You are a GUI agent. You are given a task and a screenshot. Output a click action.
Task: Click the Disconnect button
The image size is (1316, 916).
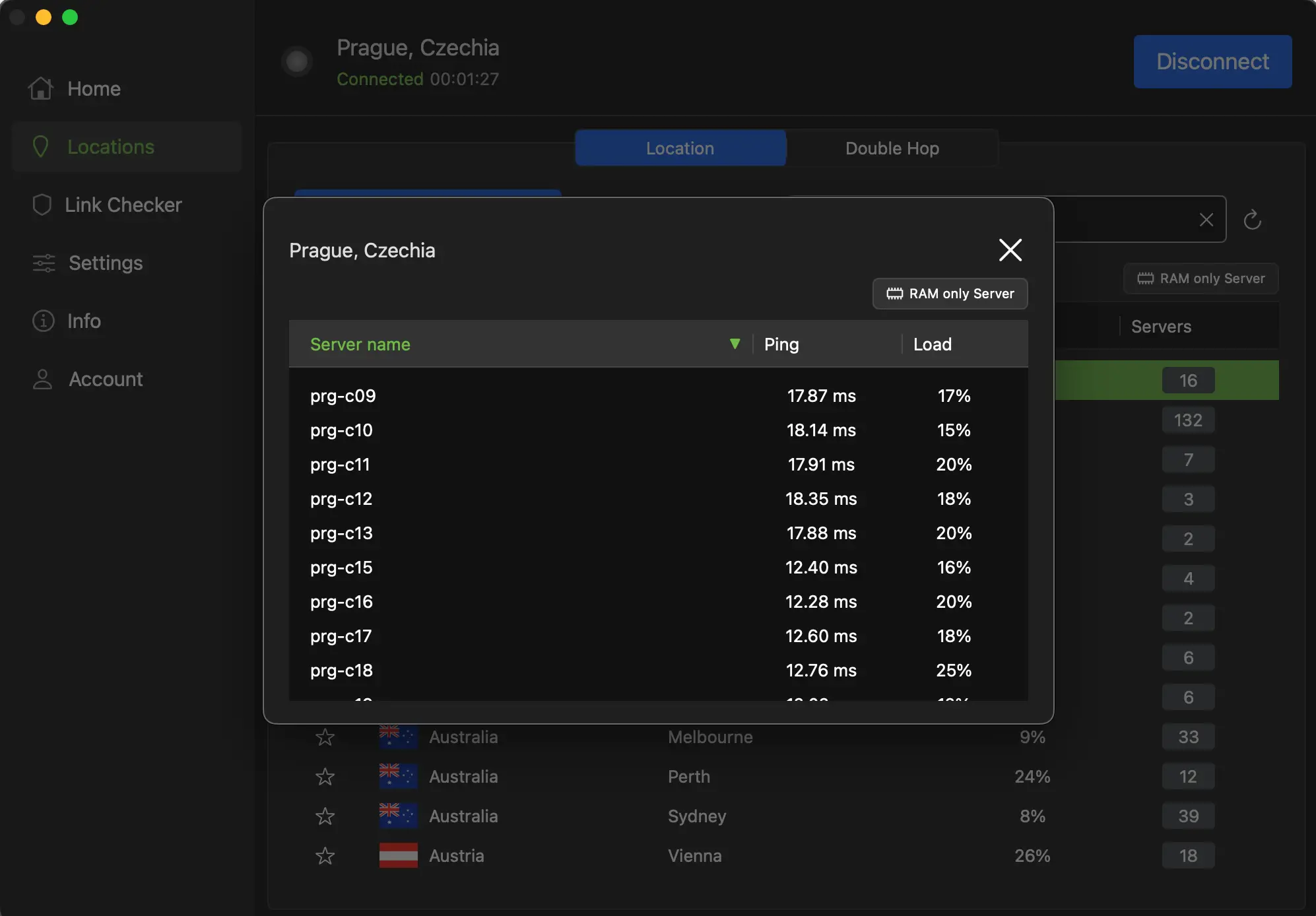1212,61
